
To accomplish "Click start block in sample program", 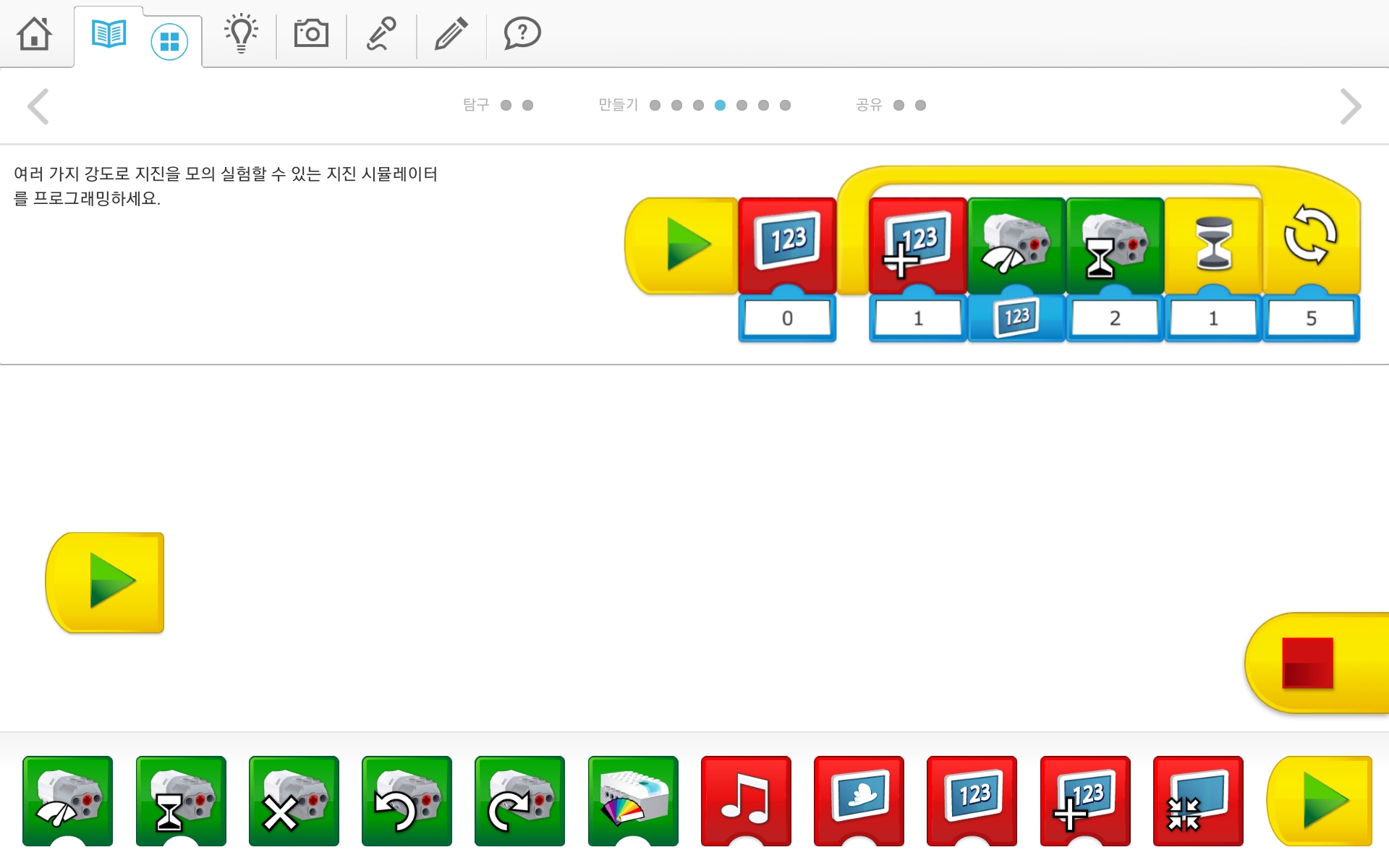I will pos(681,246).
